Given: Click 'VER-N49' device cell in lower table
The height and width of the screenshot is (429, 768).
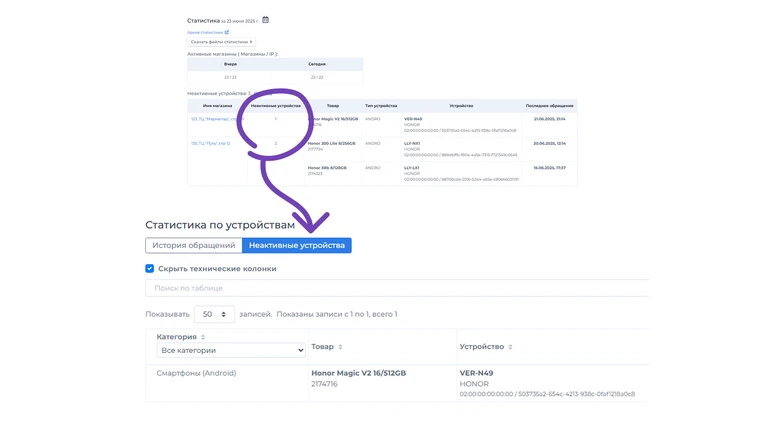Looking at the screenshot, I should [476, 373].
